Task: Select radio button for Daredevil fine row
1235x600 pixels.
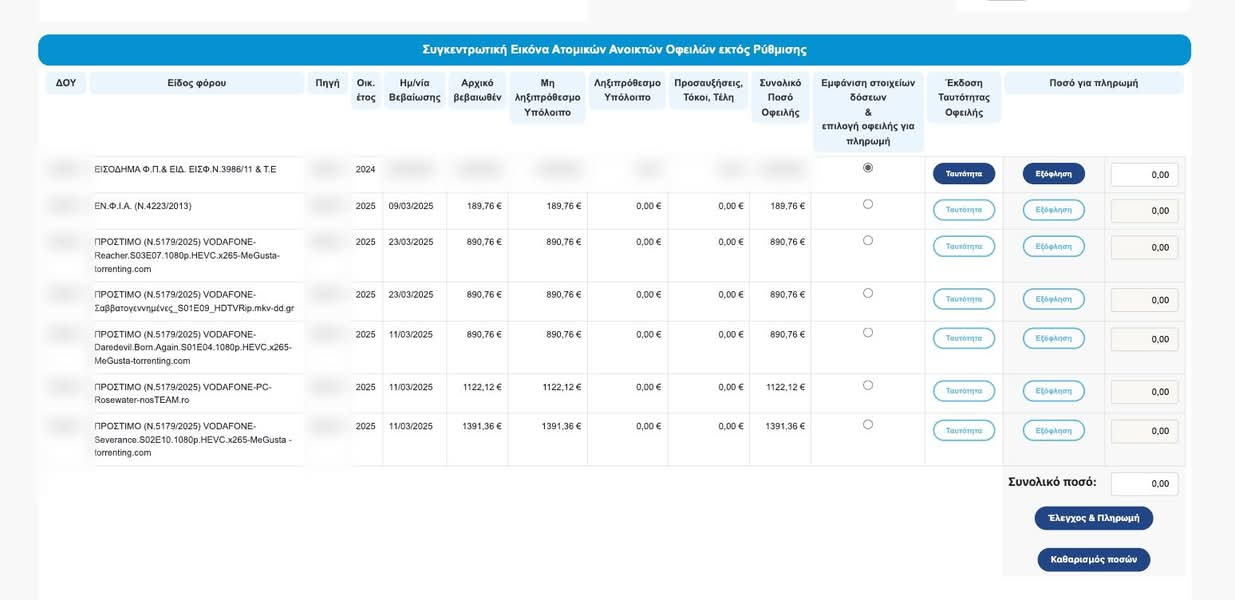Action: (867, 332)
